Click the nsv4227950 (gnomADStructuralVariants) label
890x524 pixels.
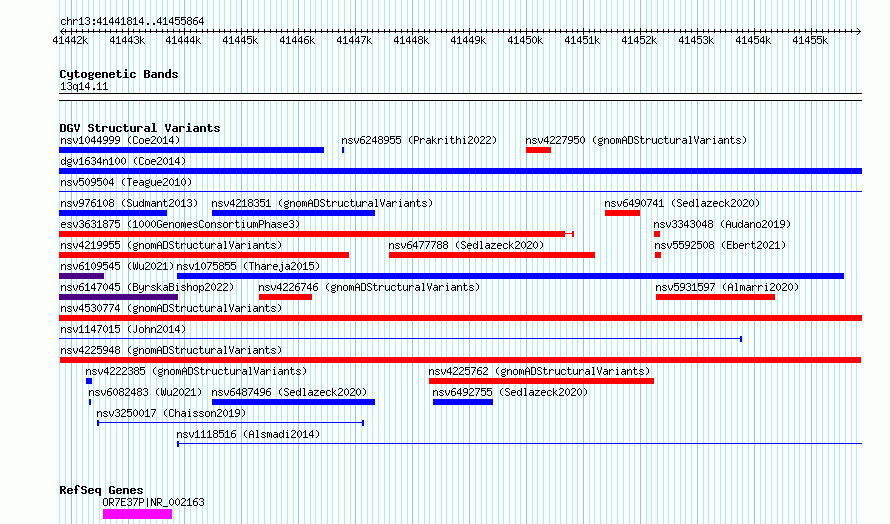point(636,140)
